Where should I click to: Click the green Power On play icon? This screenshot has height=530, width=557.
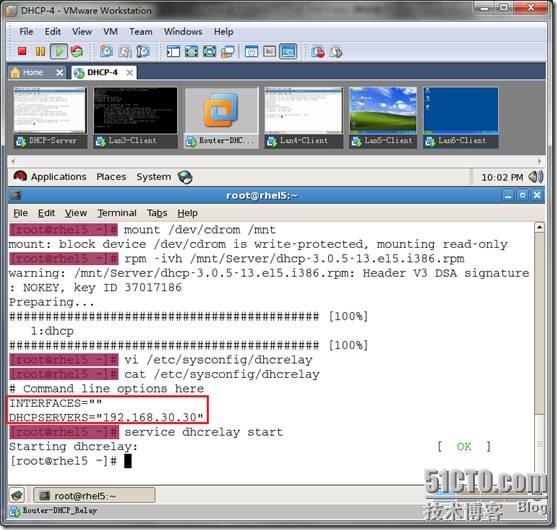(x=59, y=52)
